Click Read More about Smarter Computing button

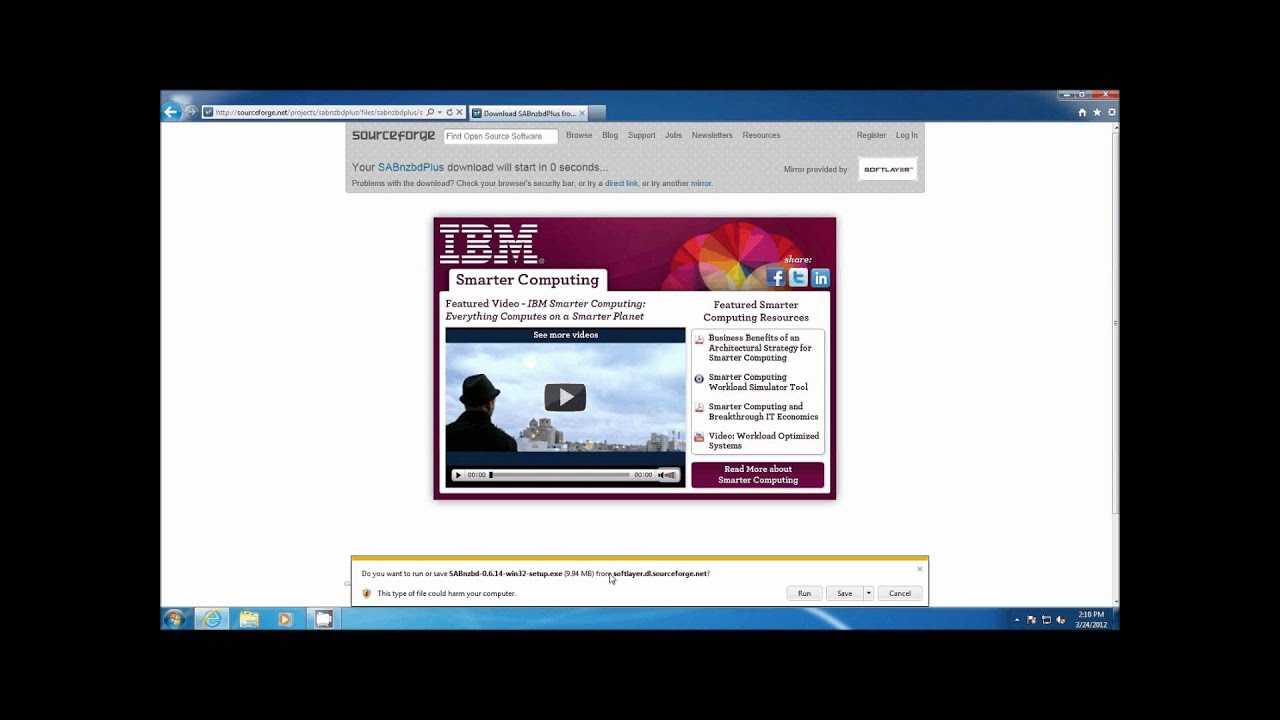click(758, 475)
